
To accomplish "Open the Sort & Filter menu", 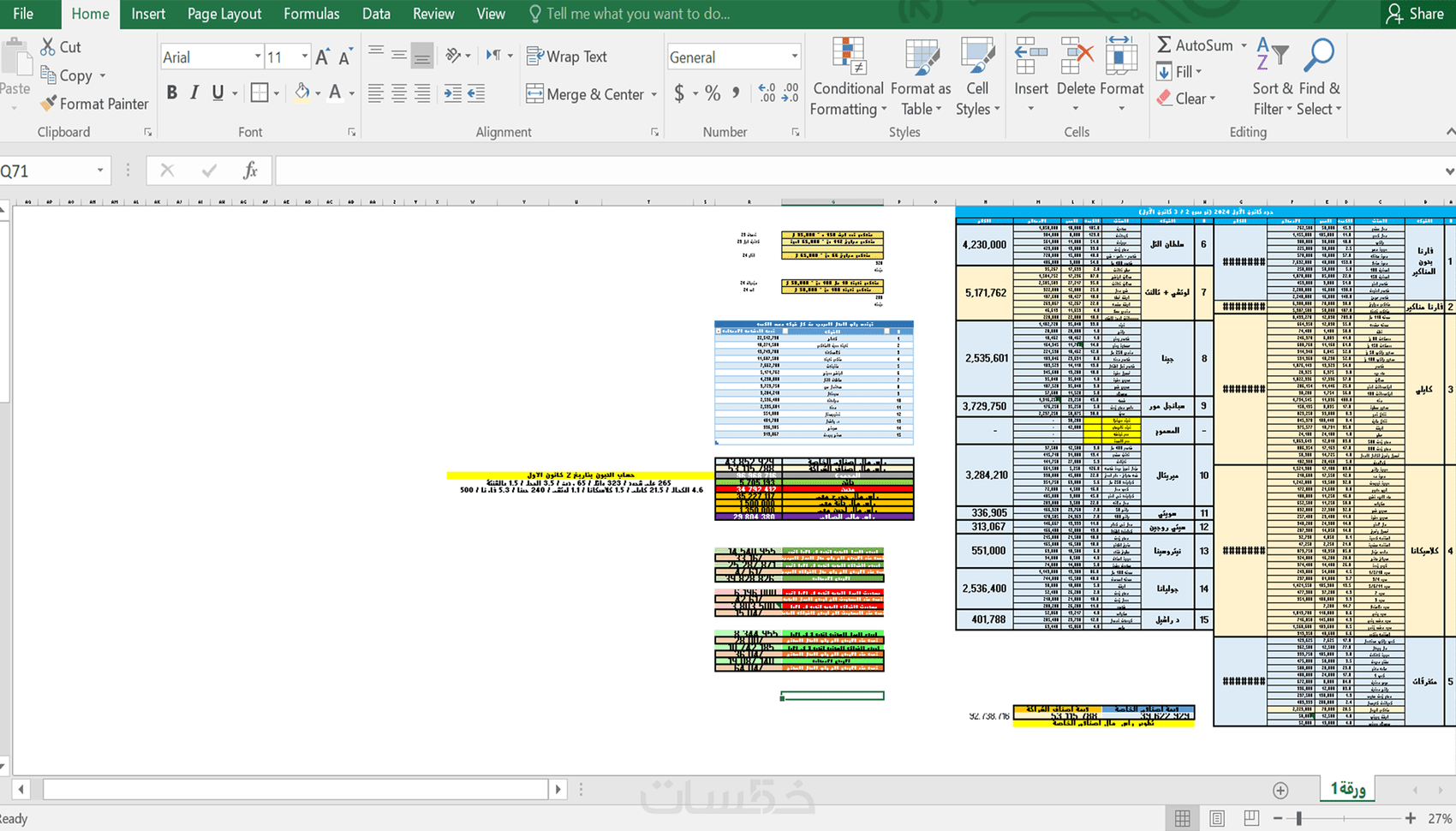I will (x=1272, y=77).
